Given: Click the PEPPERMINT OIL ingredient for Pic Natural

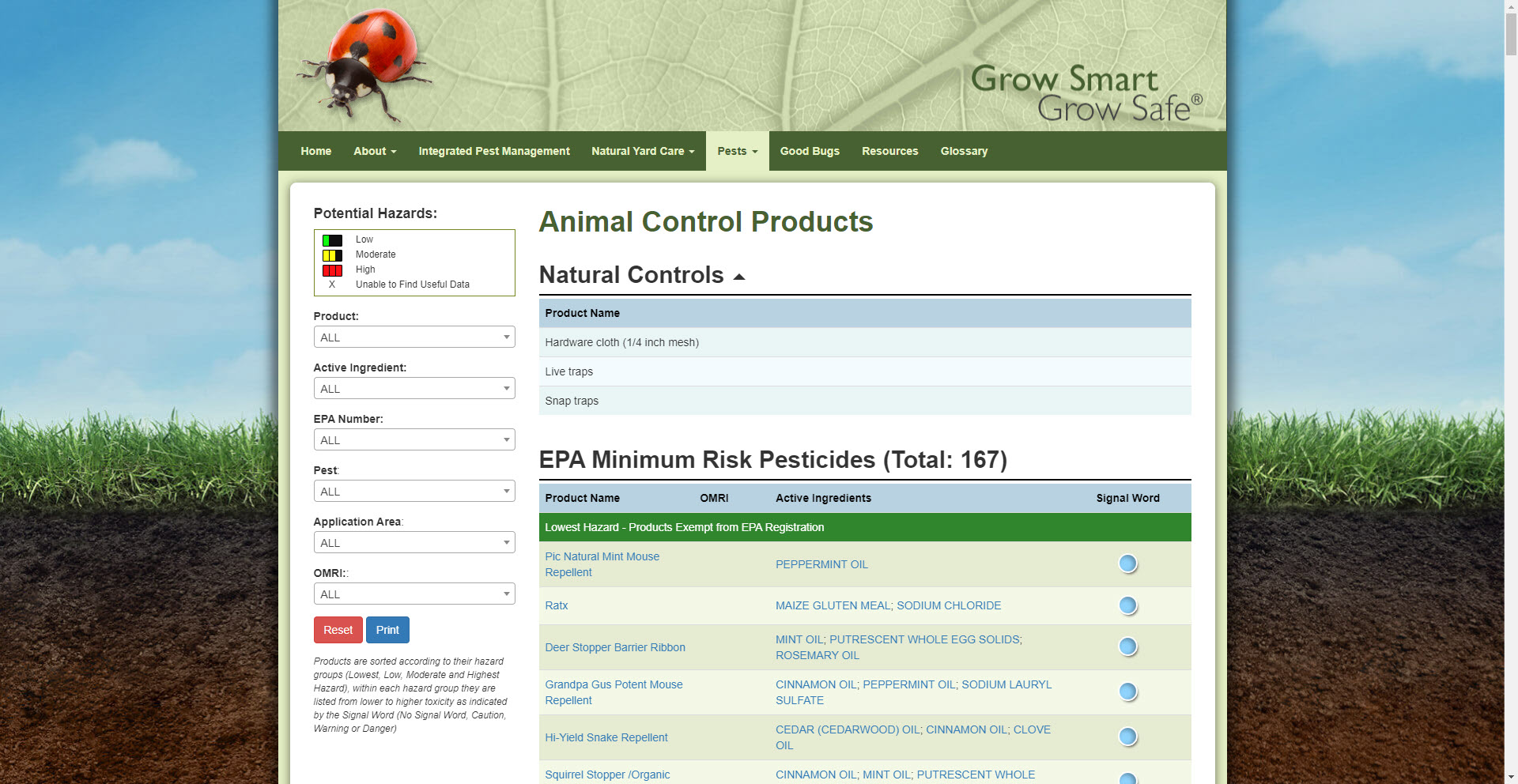Looking at the screenshot, I should 821,564.
